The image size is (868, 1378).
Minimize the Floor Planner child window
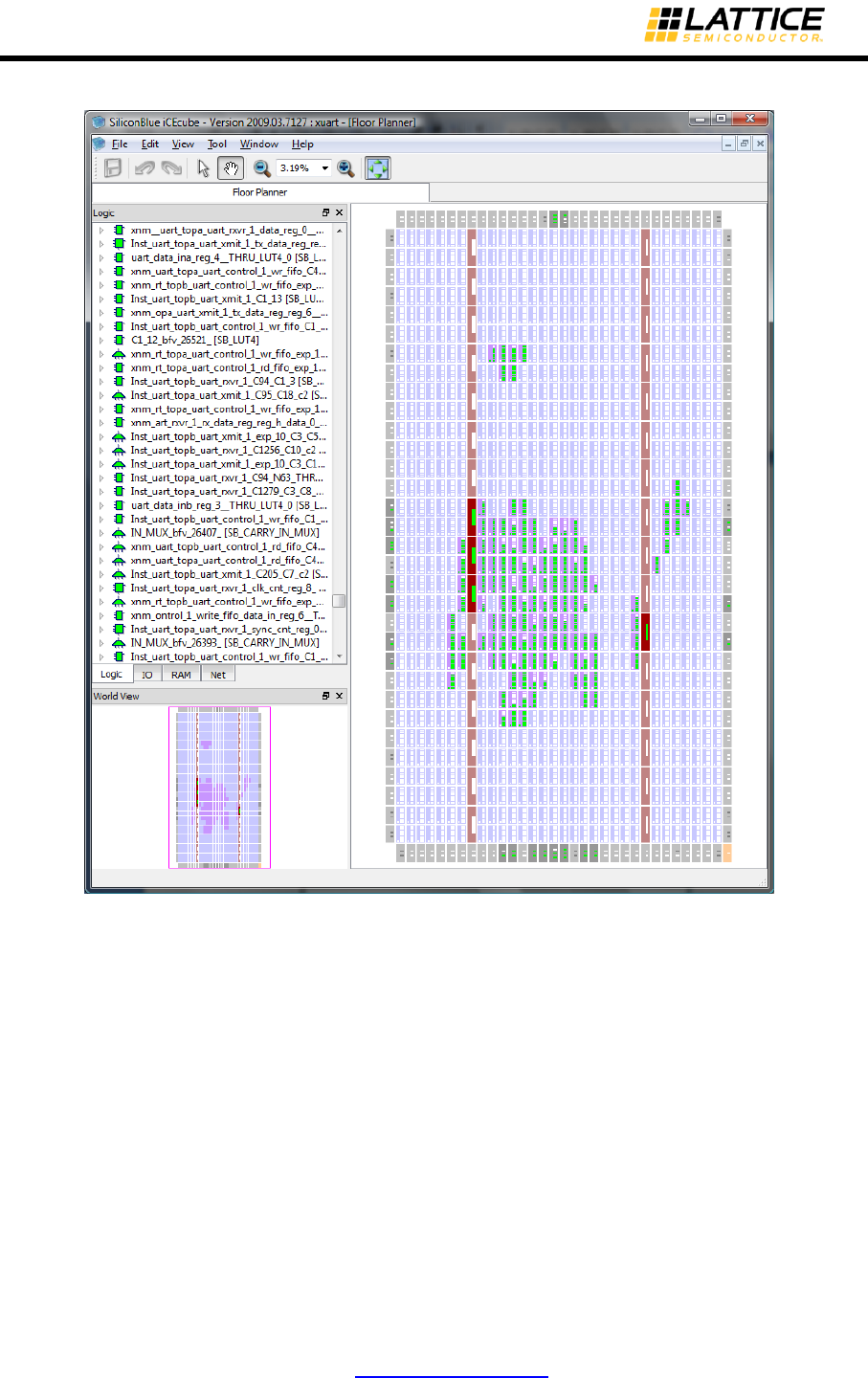[x=728, y=144]
